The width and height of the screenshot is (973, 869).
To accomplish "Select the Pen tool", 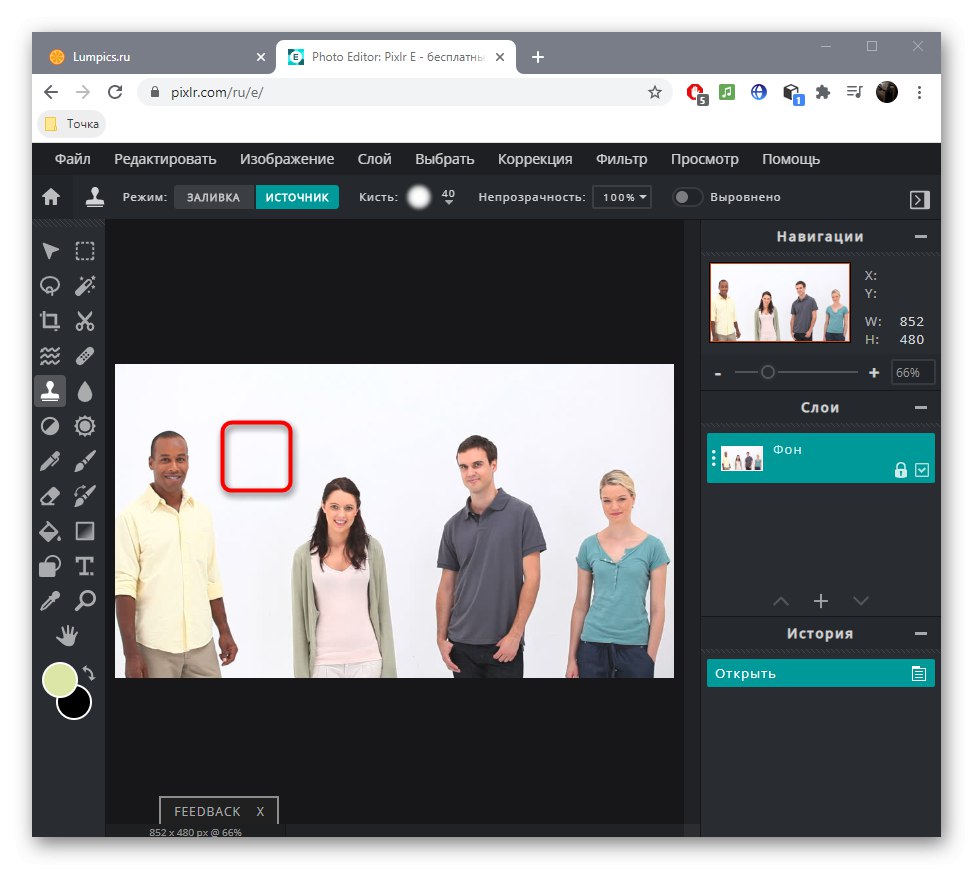I will pos(50,461).
